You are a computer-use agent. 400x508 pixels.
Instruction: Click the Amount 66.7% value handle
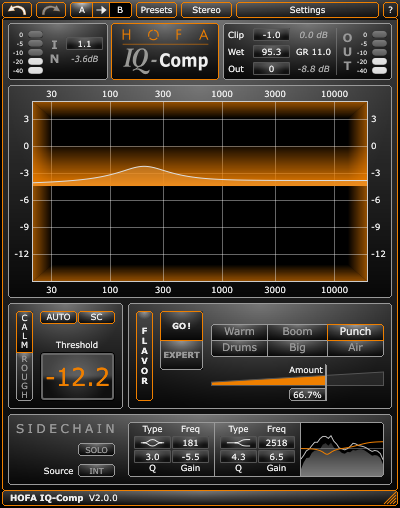click(x=307, y=395)
